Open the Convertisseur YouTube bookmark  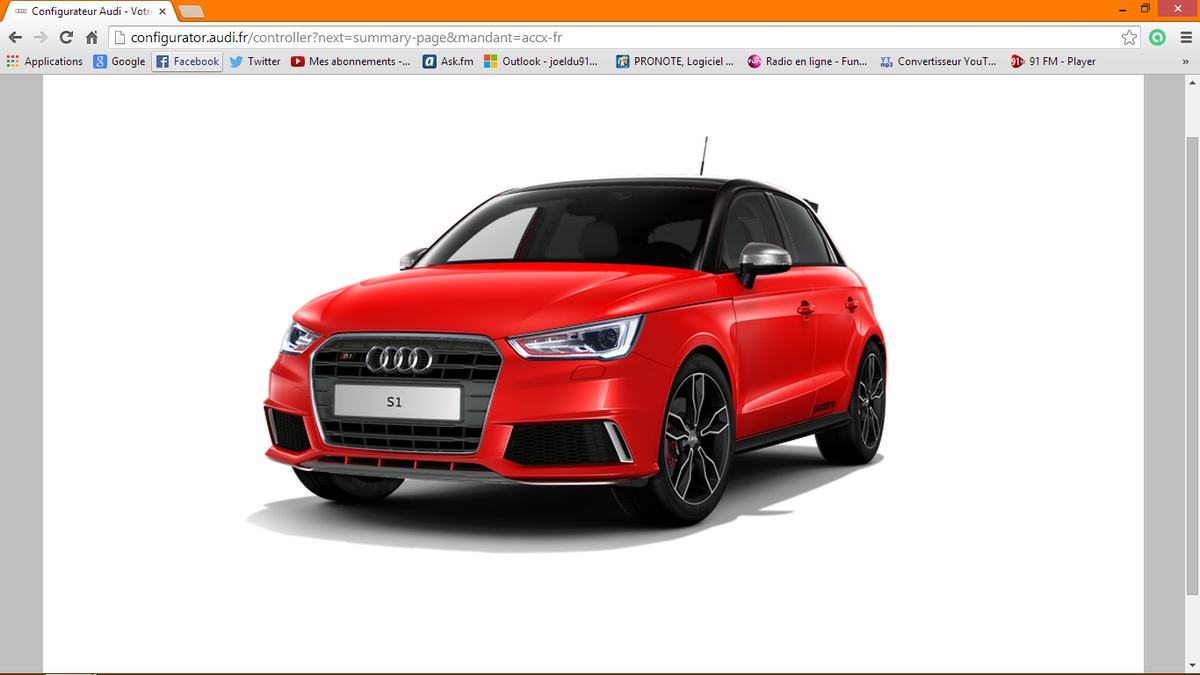click(x=938, y=61)
